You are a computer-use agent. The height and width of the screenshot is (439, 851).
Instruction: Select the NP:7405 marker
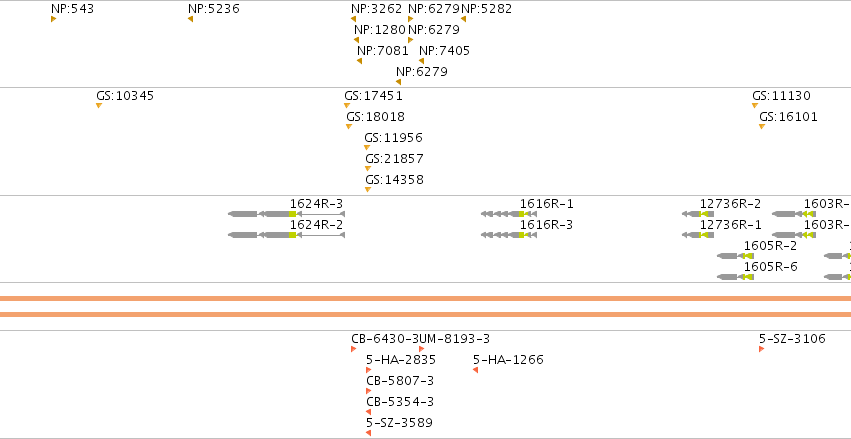click(x=422, y=61)
